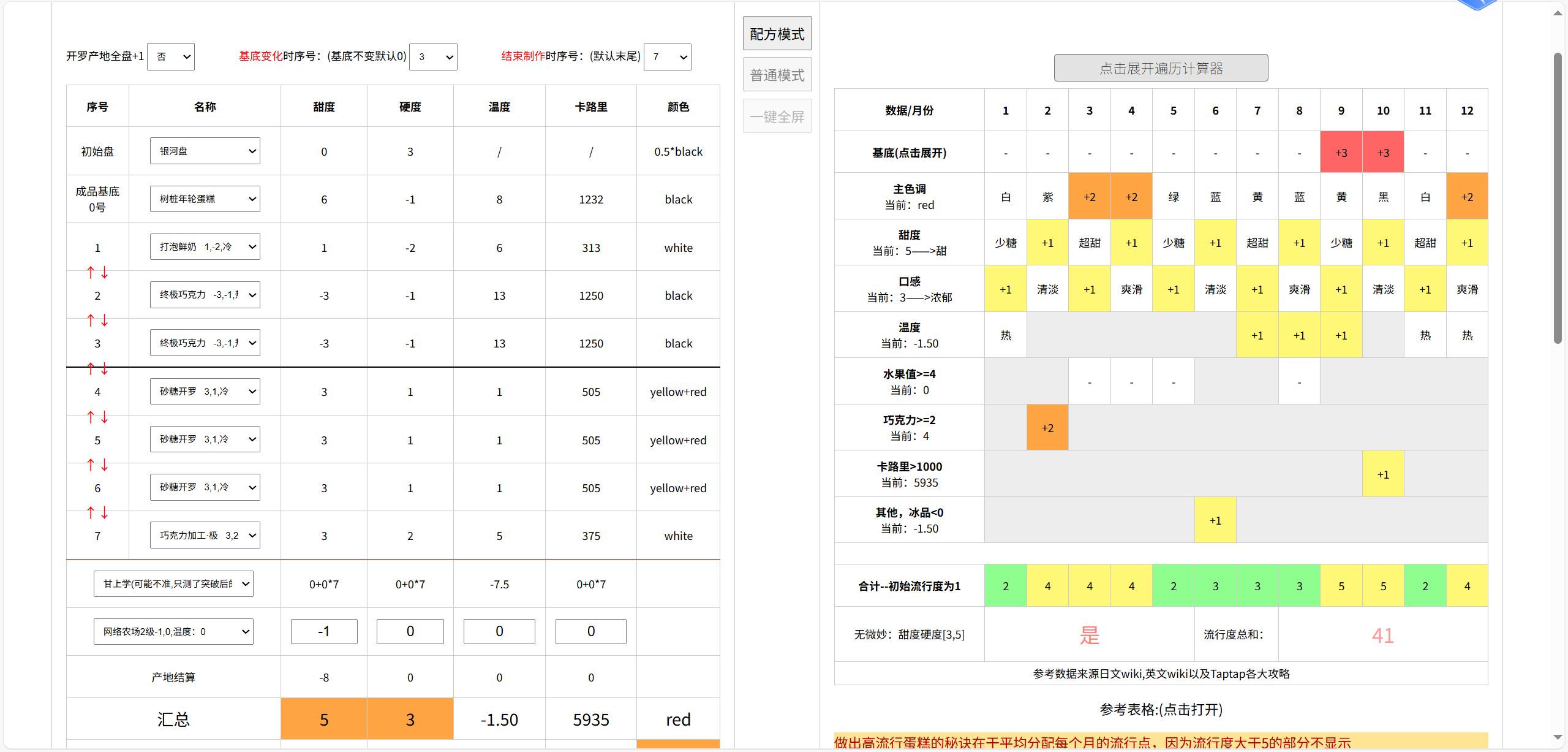Switch to 配方模式 mode

pyautogui.click(x=777, y=33)
